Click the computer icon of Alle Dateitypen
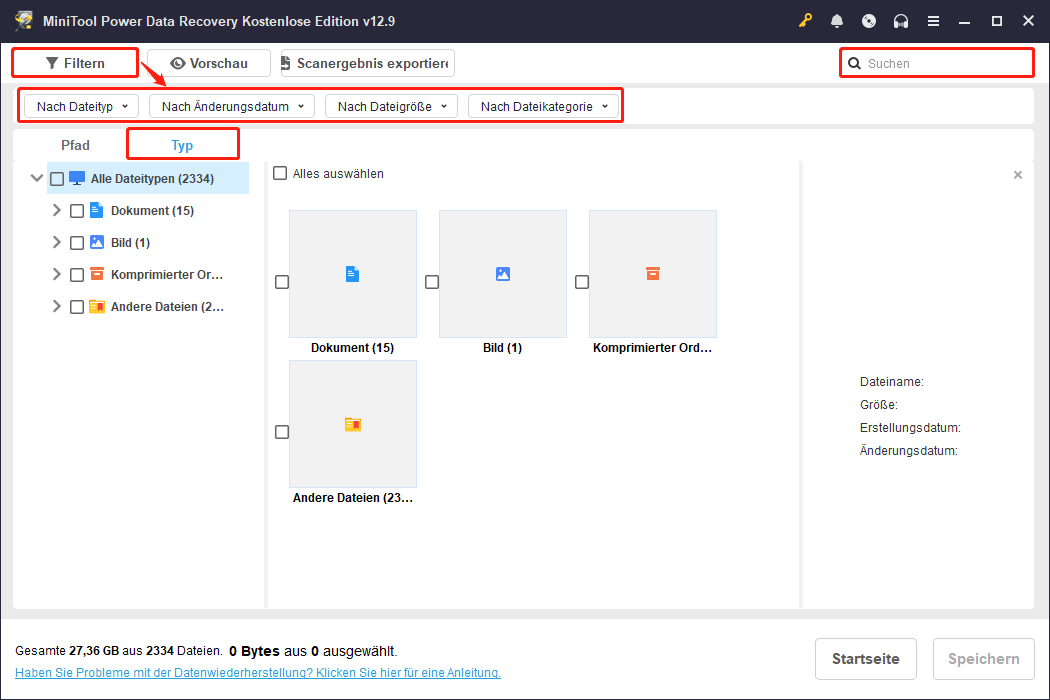1050x700 pixels. pyautogui.click(x=77, y=178)
